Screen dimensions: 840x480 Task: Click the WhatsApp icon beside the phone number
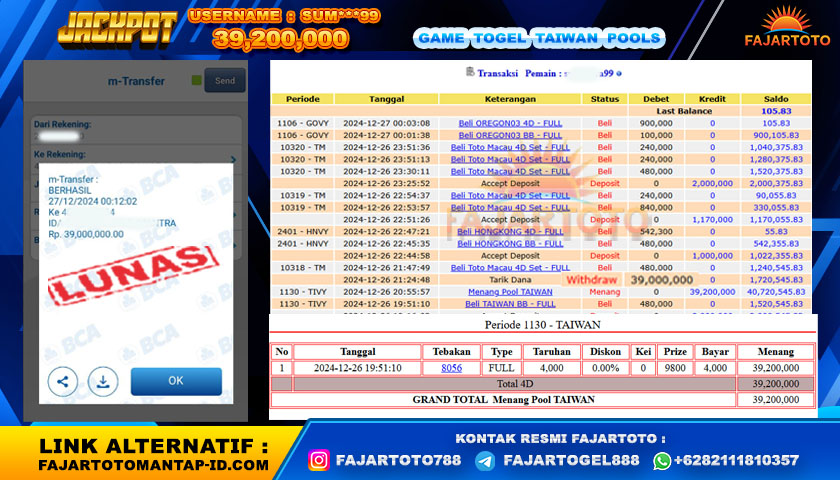coord(662,461)
